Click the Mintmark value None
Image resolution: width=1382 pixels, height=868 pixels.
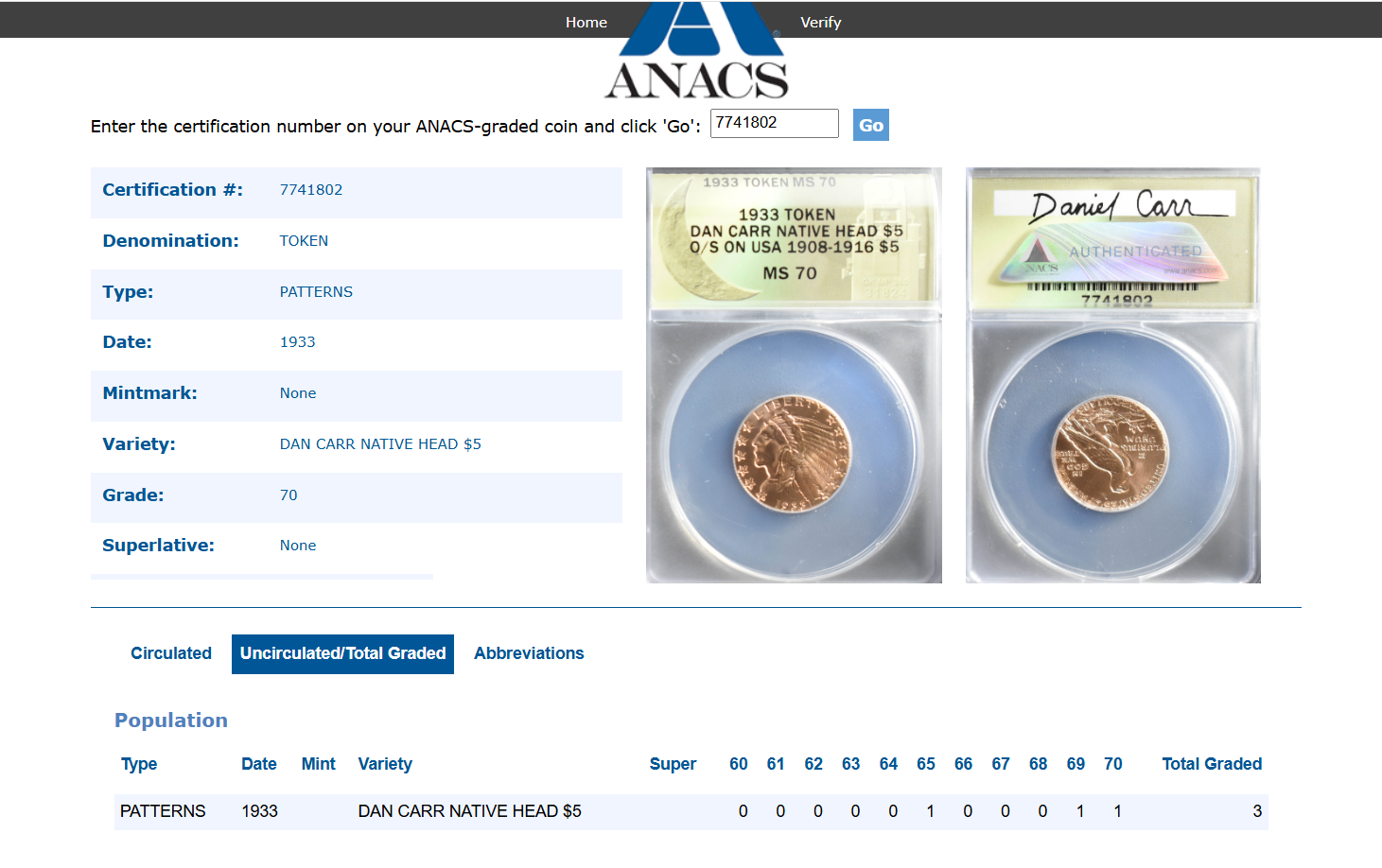(298, 393)
